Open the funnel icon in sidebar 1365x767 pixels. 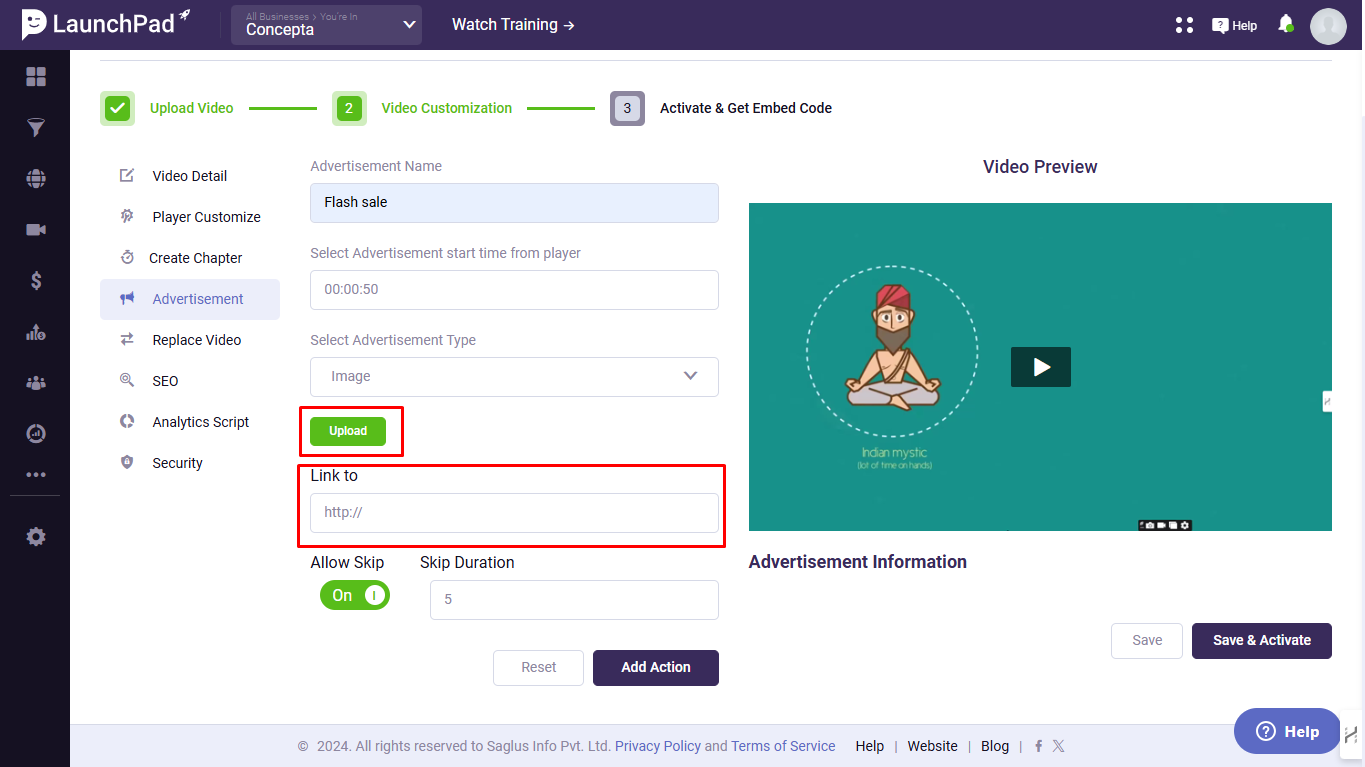tap(36, 128)
